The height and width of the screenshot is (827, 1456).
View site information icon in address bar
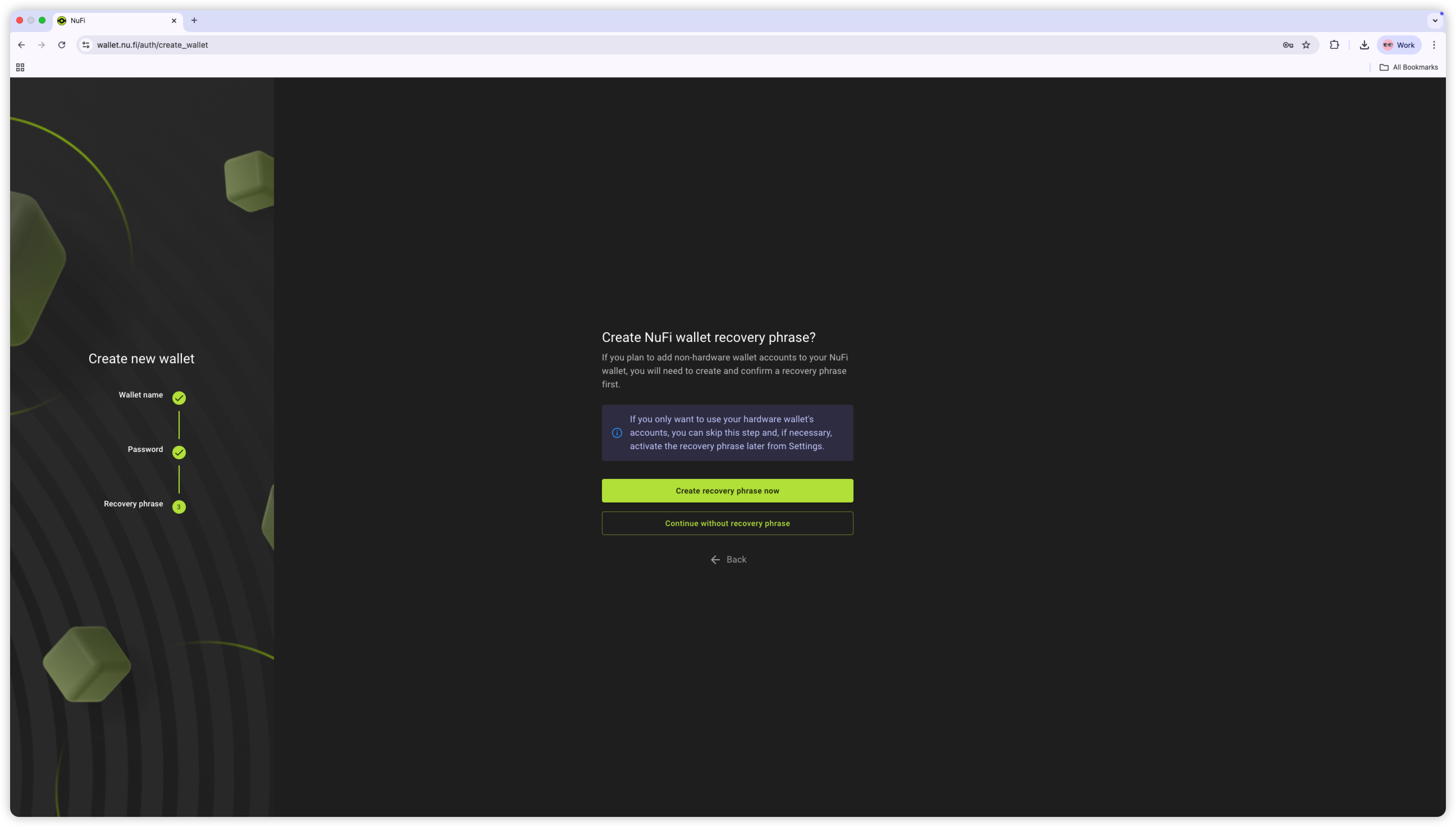(x=86, y=45)
